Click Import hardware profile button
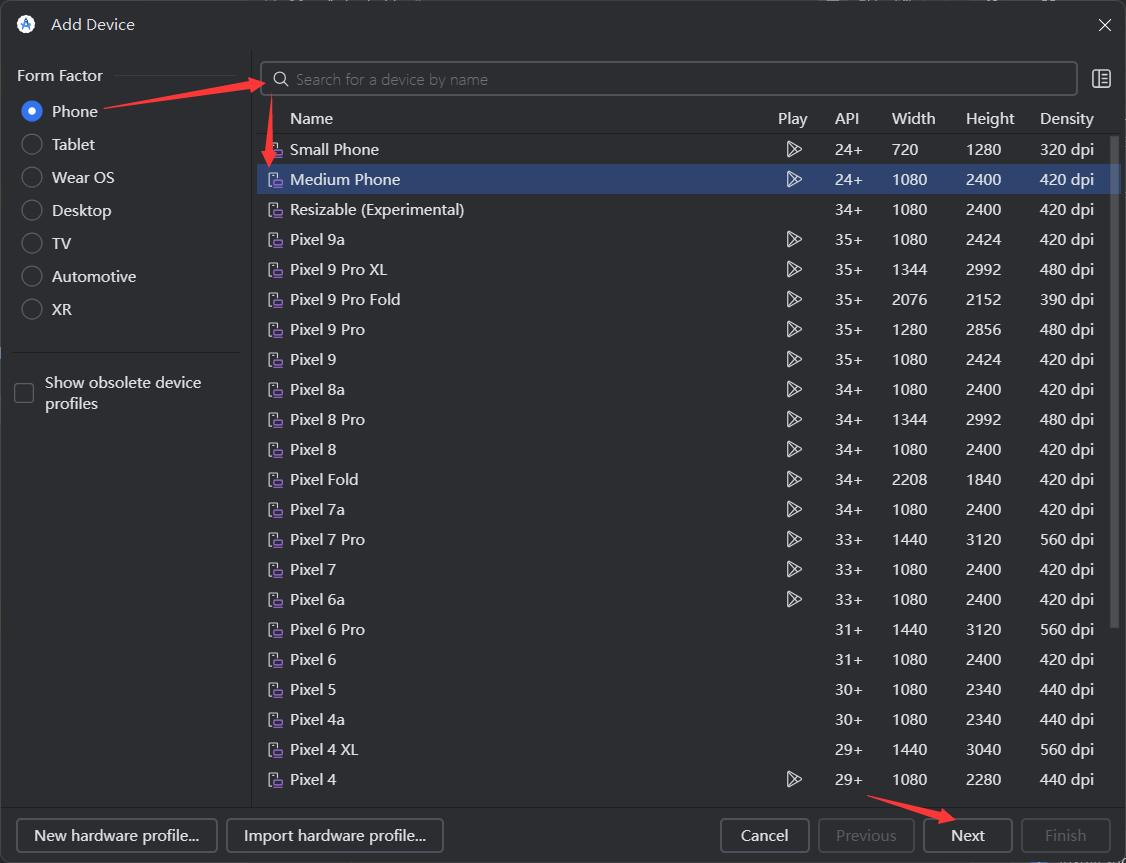This screenshot has height=863, width=1126. pyautogui.click(x=335, y=836)
